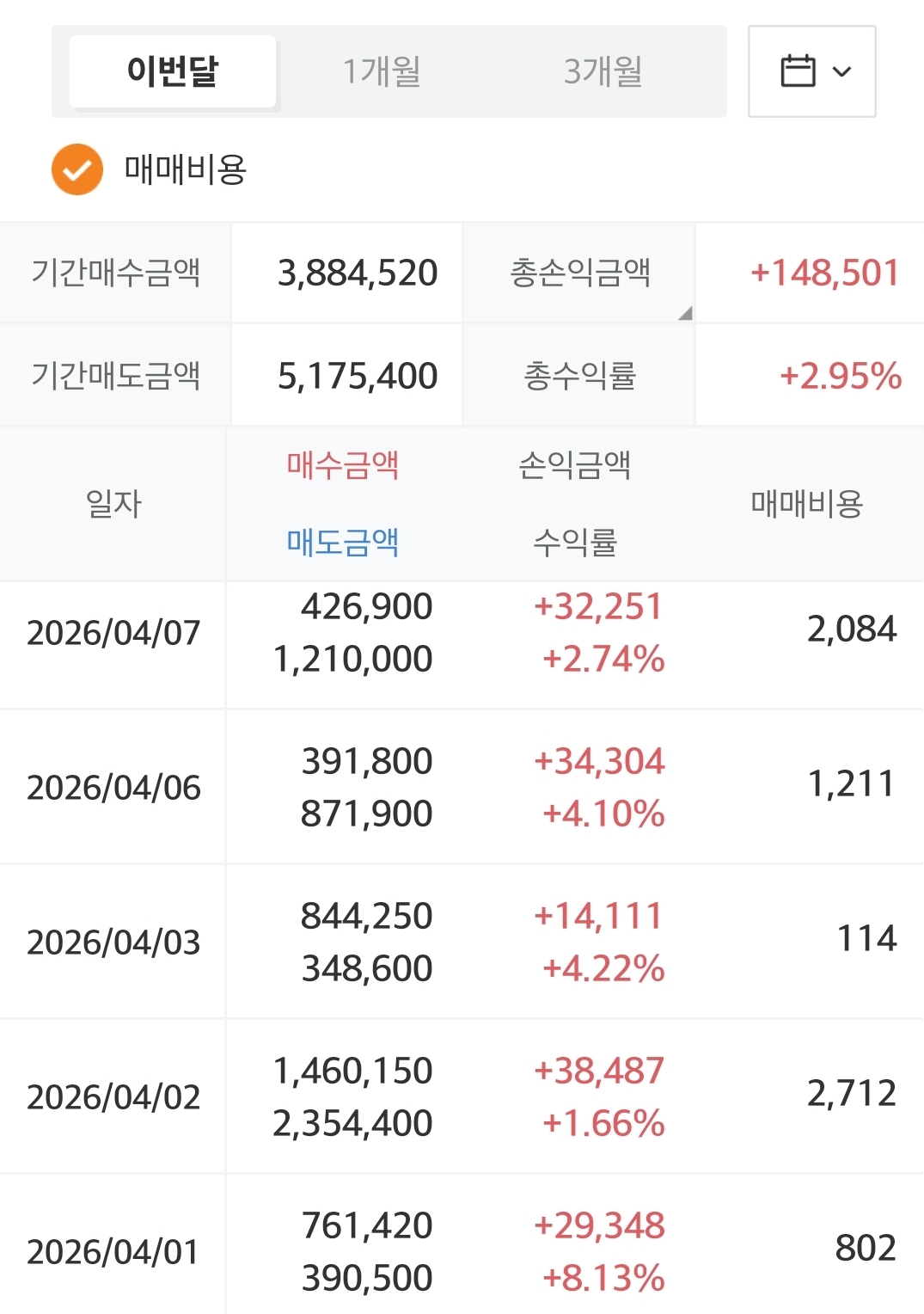Screen dimensions: 924x1314
Task: Toggle the 매매비용 orange checkbox
Action: (x=77, y=169)
